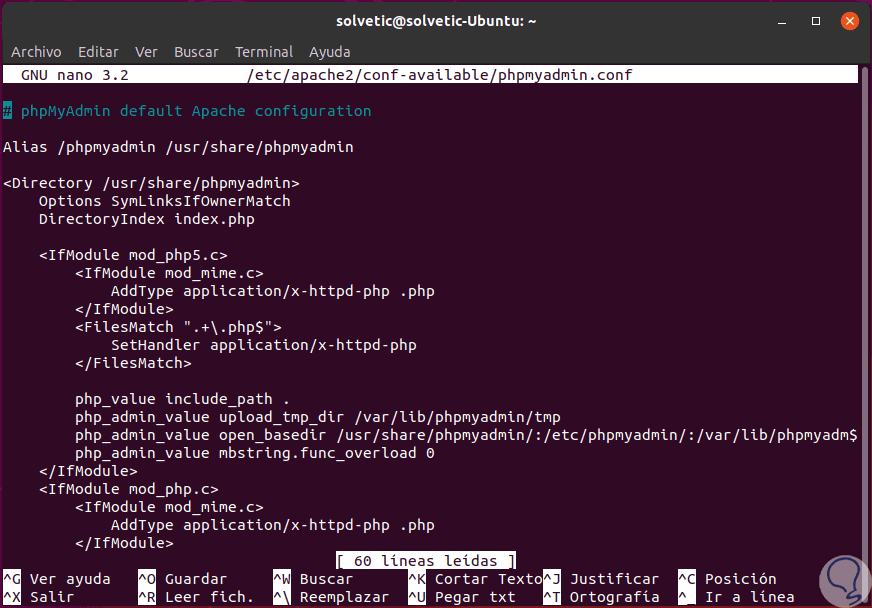The image size is (872, 608).
Task: Open the Ayuda menu
Action: tap(329, 52)
